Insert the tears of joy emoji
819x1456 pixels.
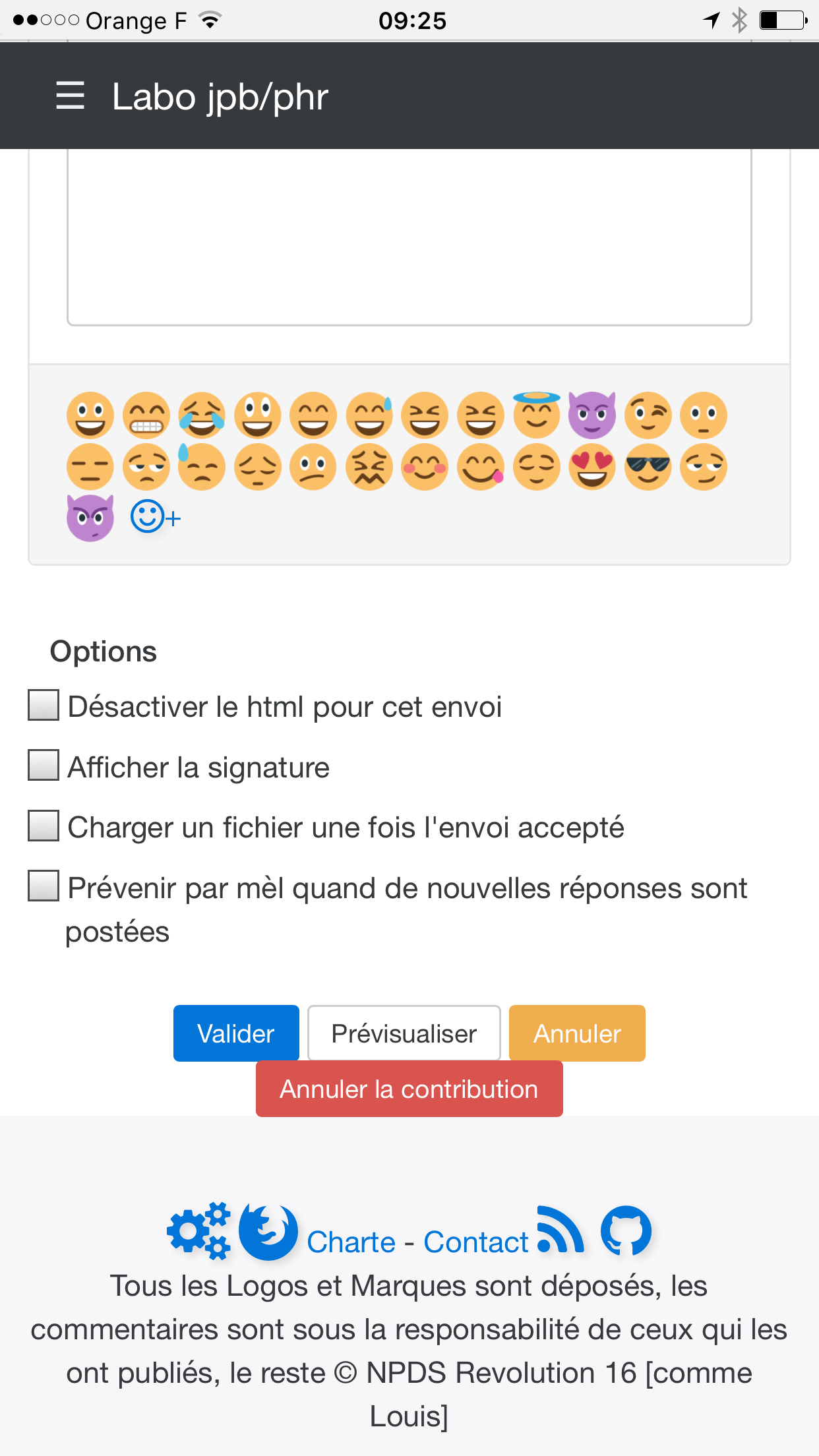pos(202,415)
